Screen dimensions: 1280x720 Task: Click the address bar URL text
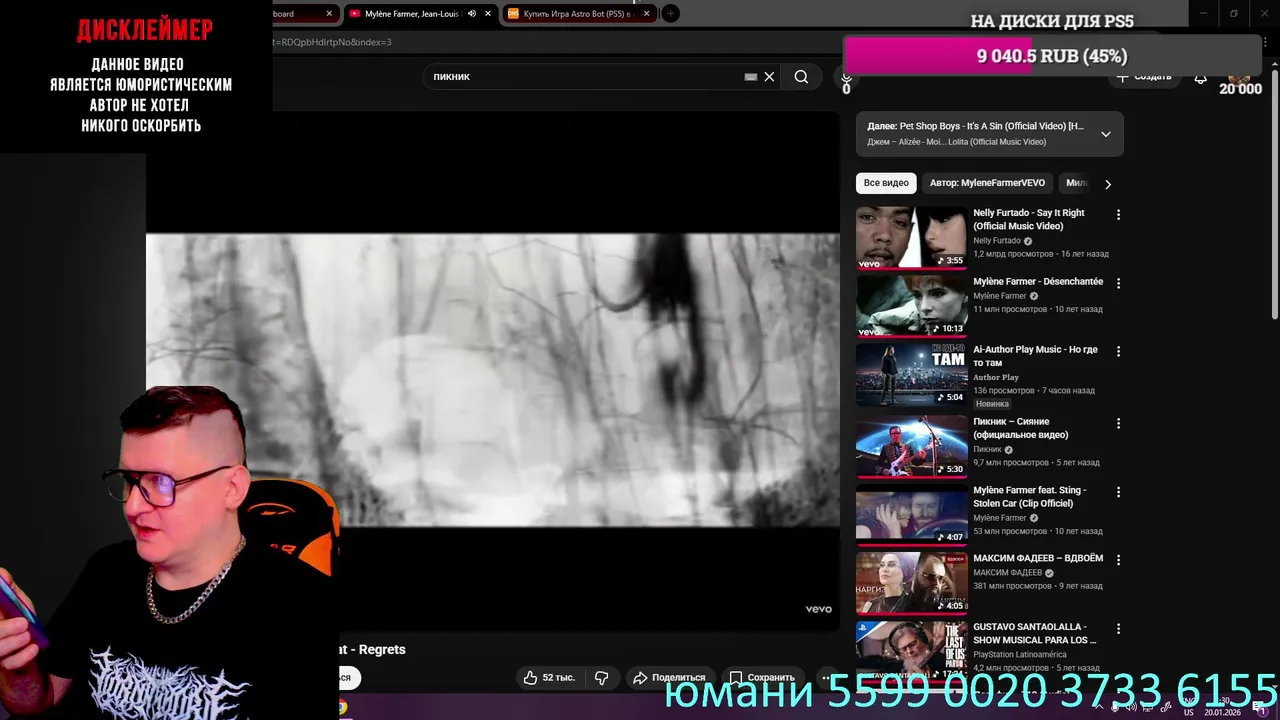pos(332,42)
